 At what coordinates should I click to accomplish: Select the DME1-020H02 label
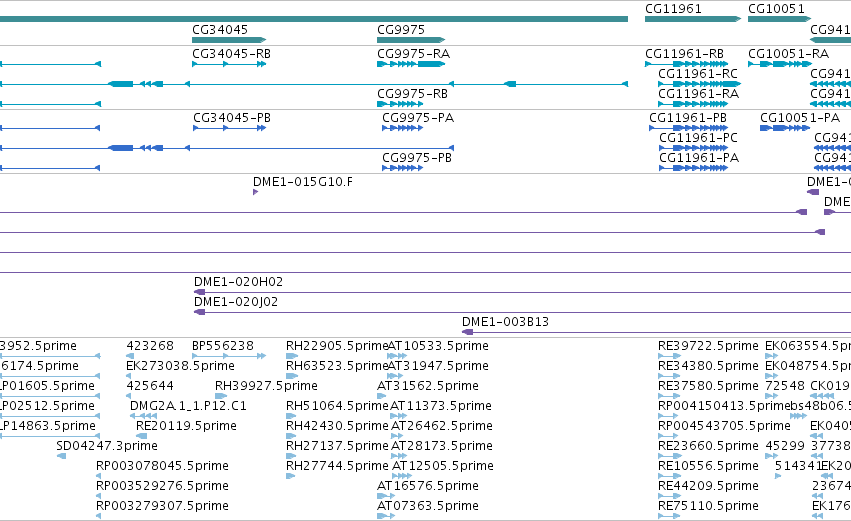click(238, 282)
